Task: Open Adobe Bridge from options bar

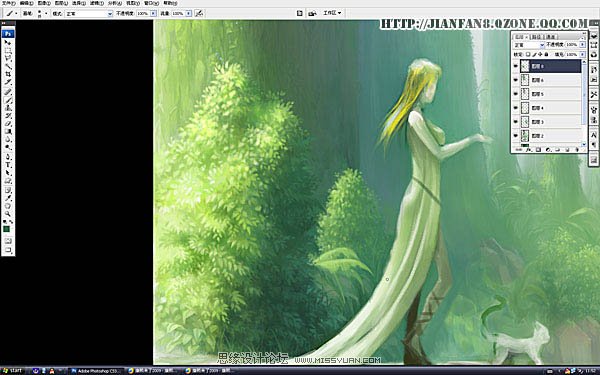Action: click(x=312, y=13)
